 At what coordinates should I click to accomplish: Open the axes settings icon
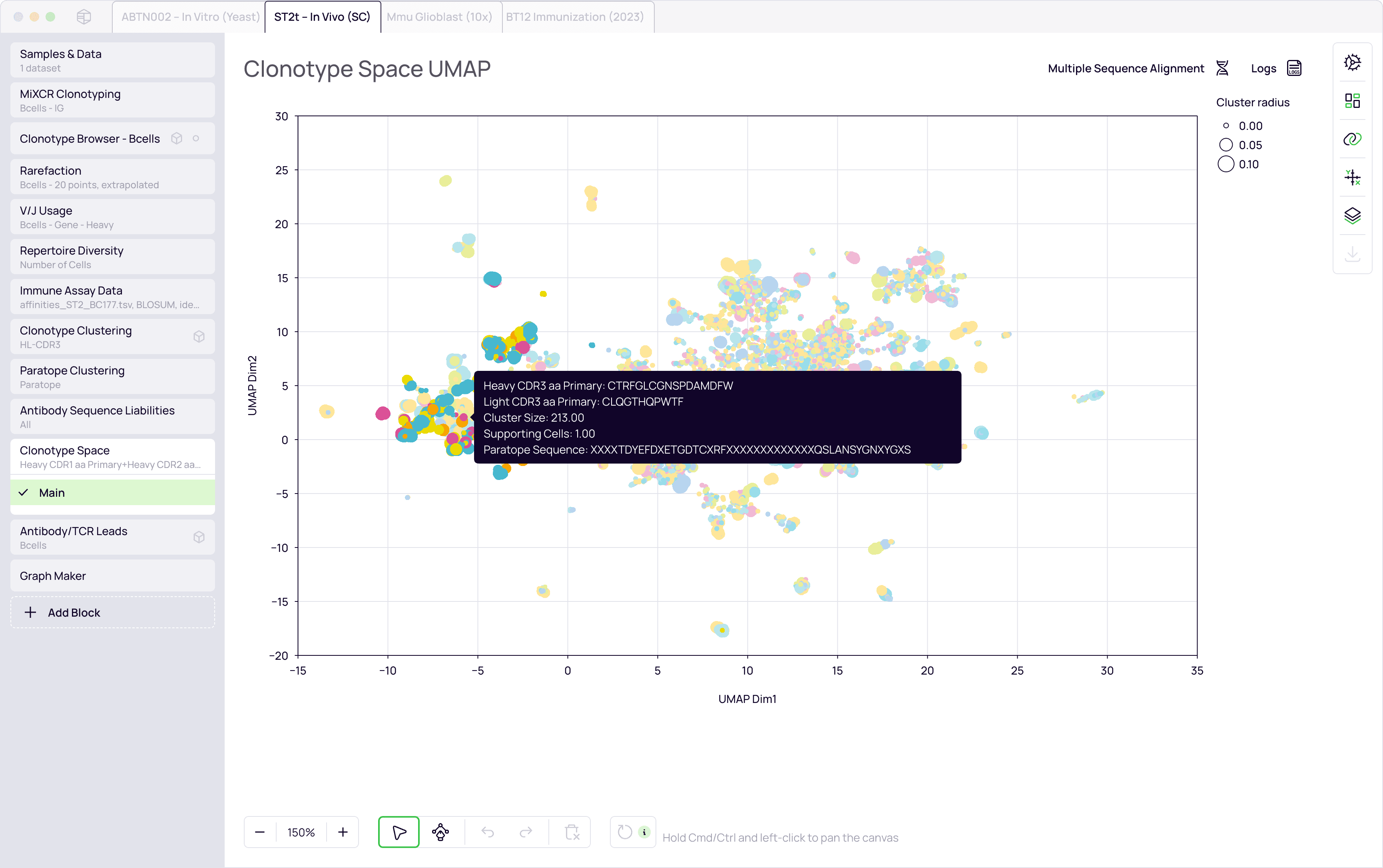[x=1352, y=177]
